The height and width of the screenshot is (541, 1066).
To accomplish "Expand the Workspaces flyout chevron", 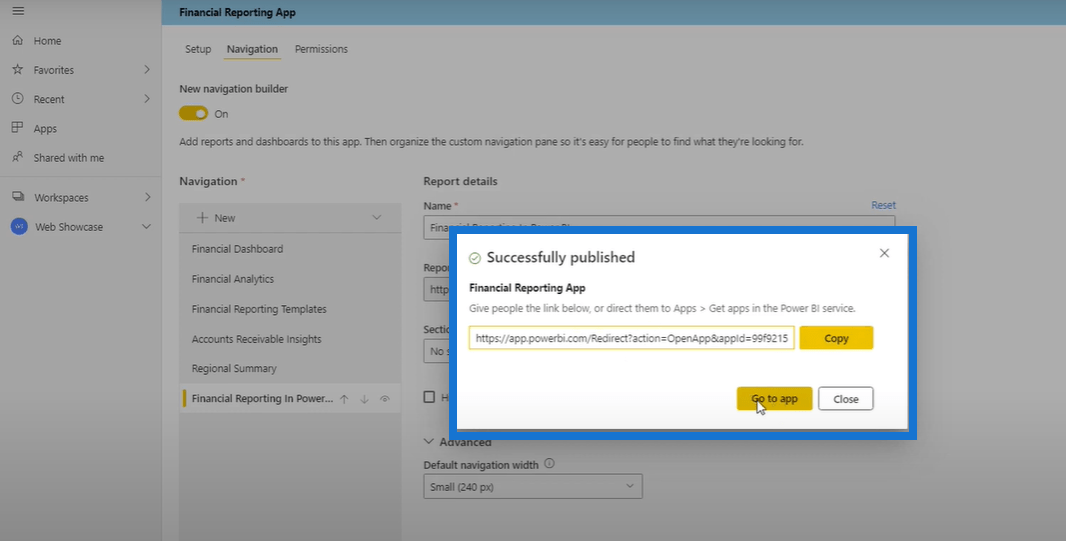I will tap(147, 198).
